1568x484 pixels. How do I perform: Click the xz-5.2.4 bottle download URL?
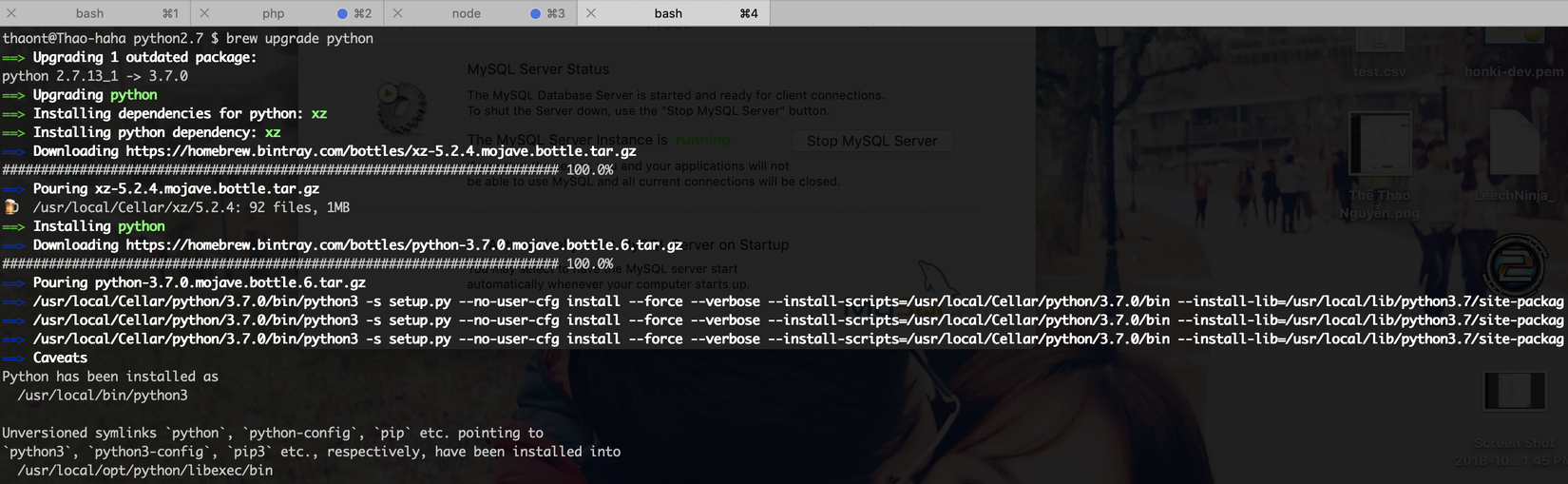click(x=380, y=151)
